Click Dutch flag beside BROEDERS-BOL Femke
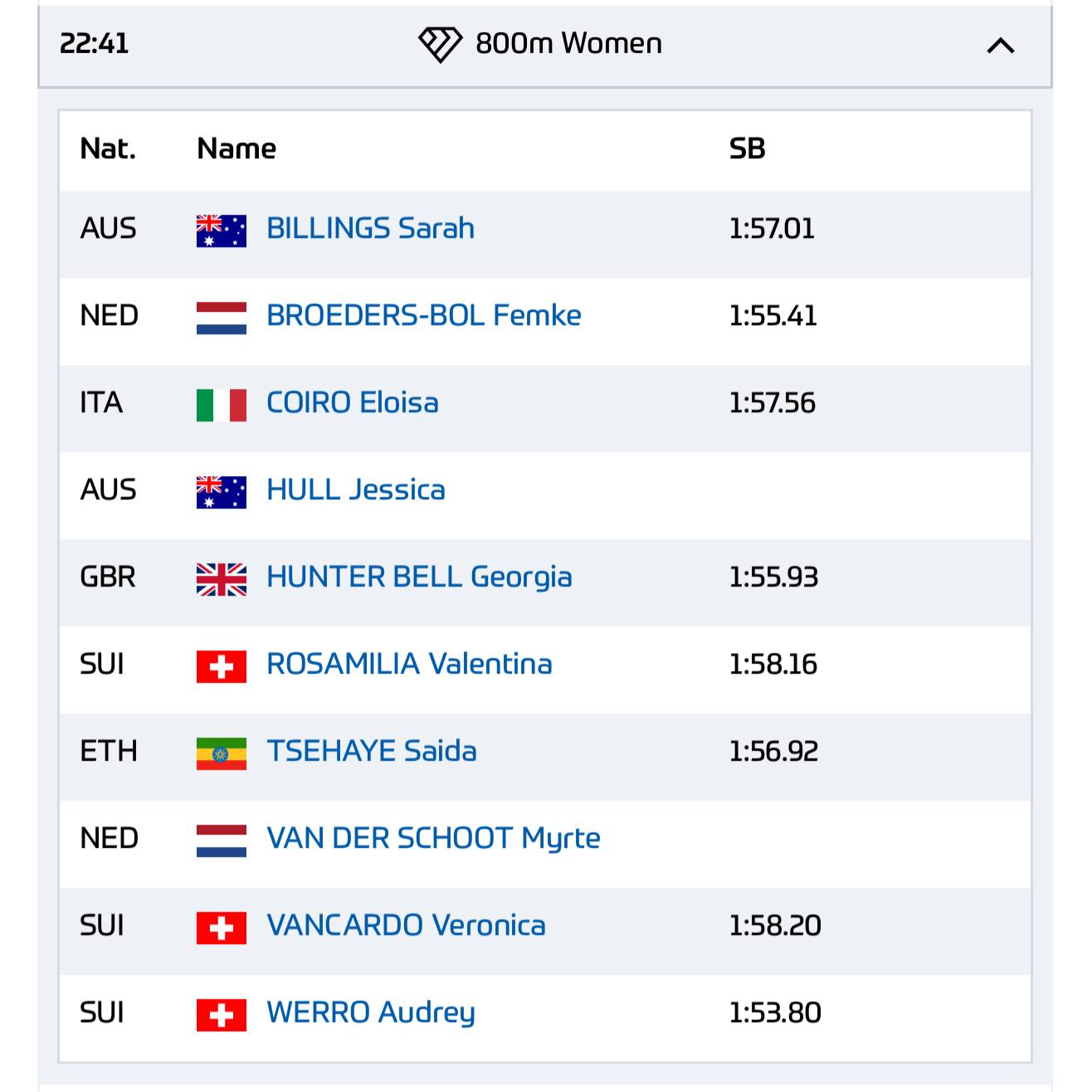The height and width of the screenshot is (1092, 1092). pyautogui.click(x=222, y=318)
